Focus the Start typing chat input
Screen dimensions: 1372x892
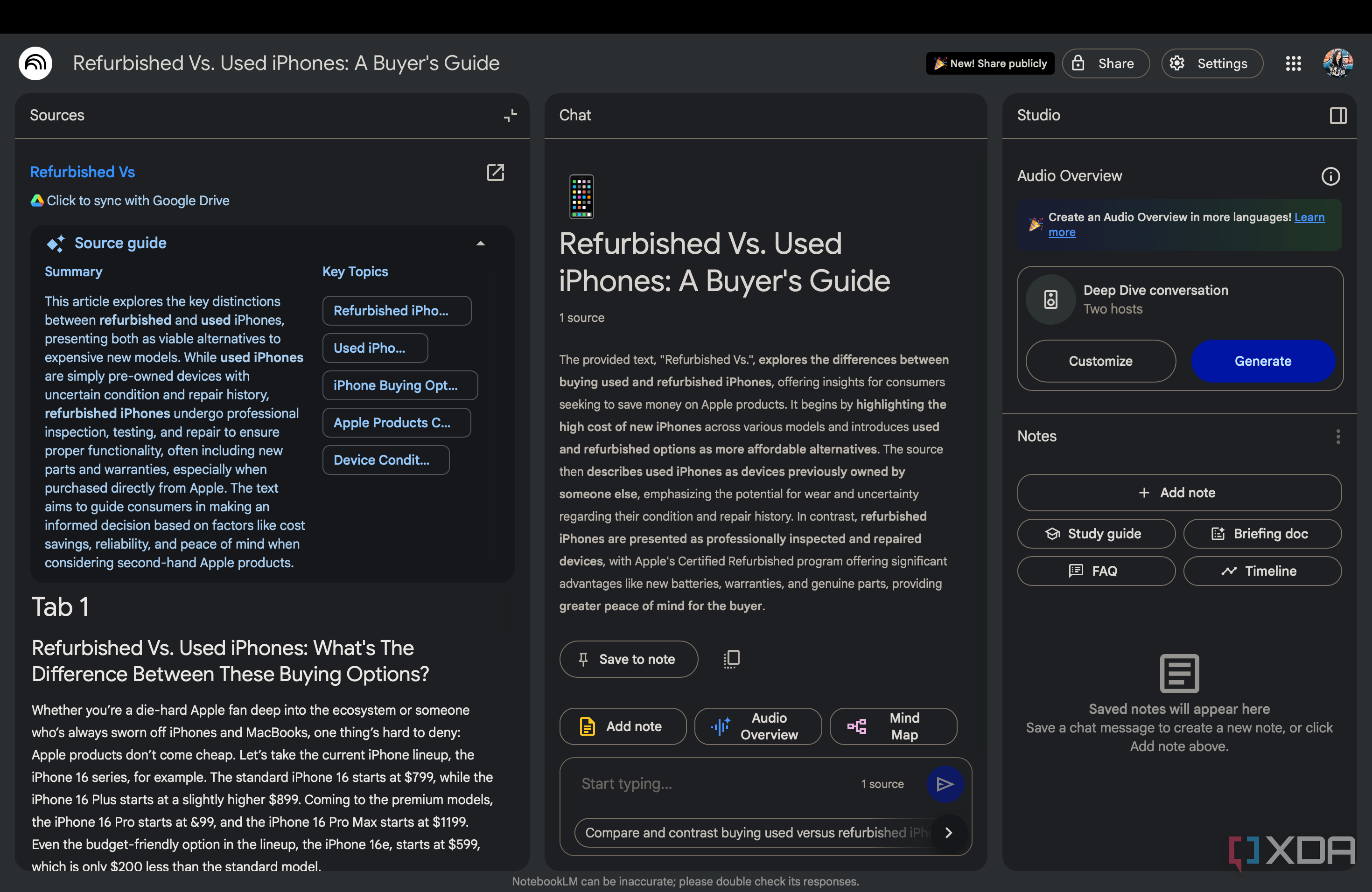pyautogui.click(x=715, y=784)
